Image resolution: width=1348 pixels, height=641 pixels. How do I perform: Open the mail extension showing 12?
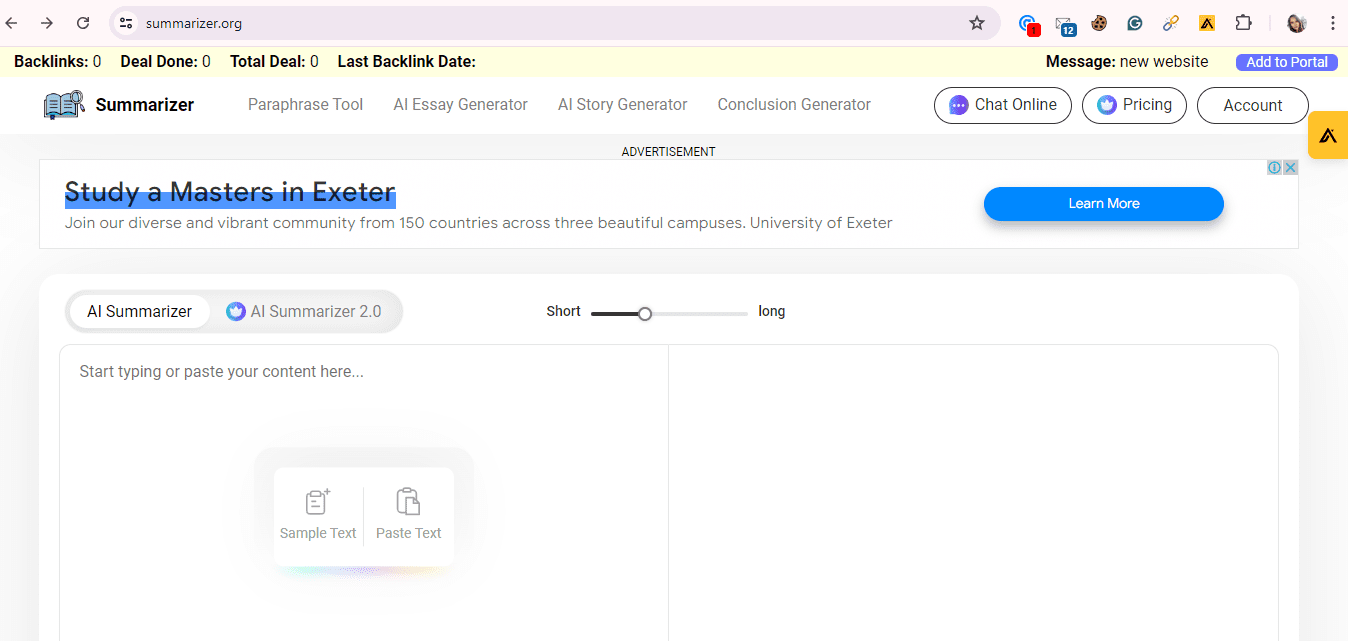(1065, 24)
